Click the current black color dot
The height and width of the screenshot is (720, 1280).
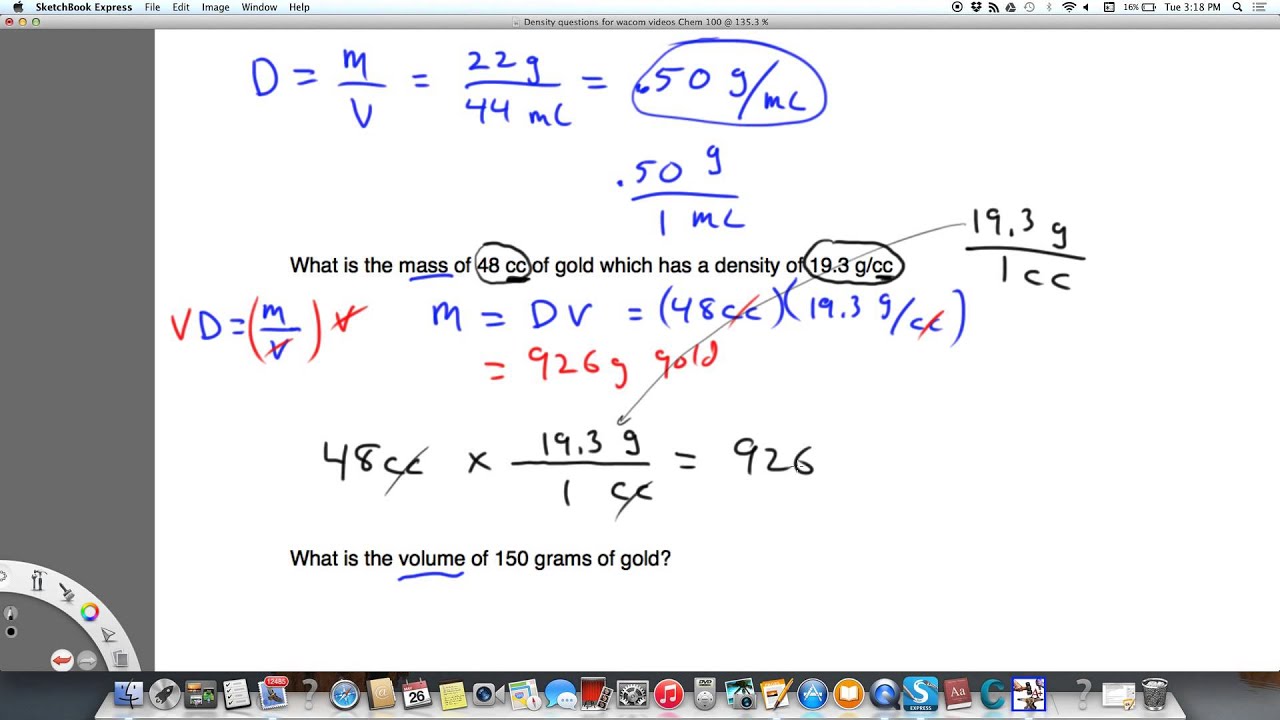[11, 632]
